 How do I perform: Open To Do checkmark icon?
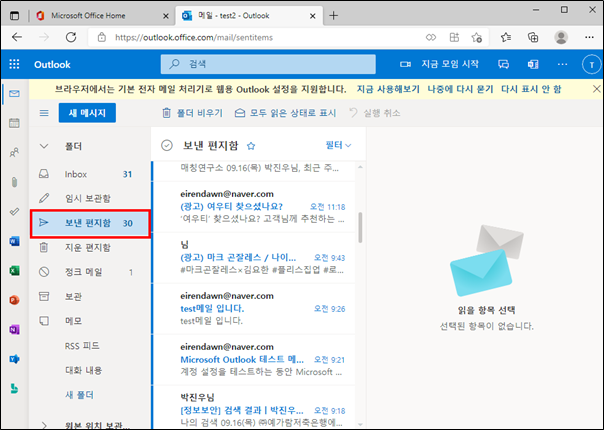14,212
